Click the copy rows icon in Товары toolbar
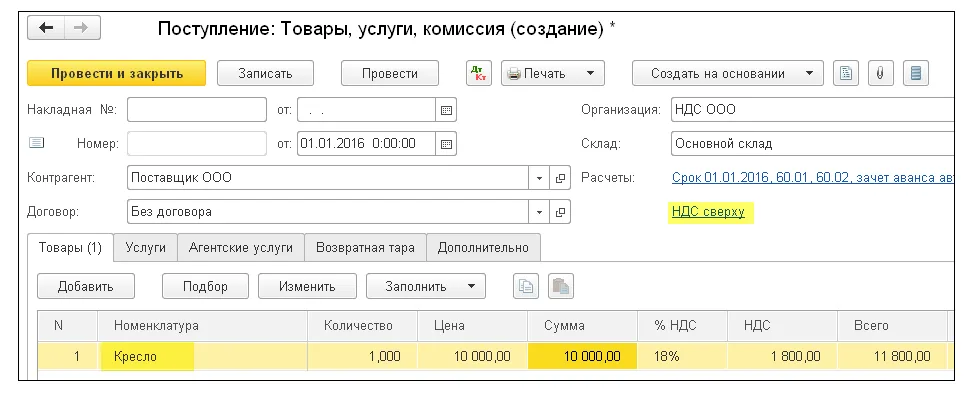 526,286
